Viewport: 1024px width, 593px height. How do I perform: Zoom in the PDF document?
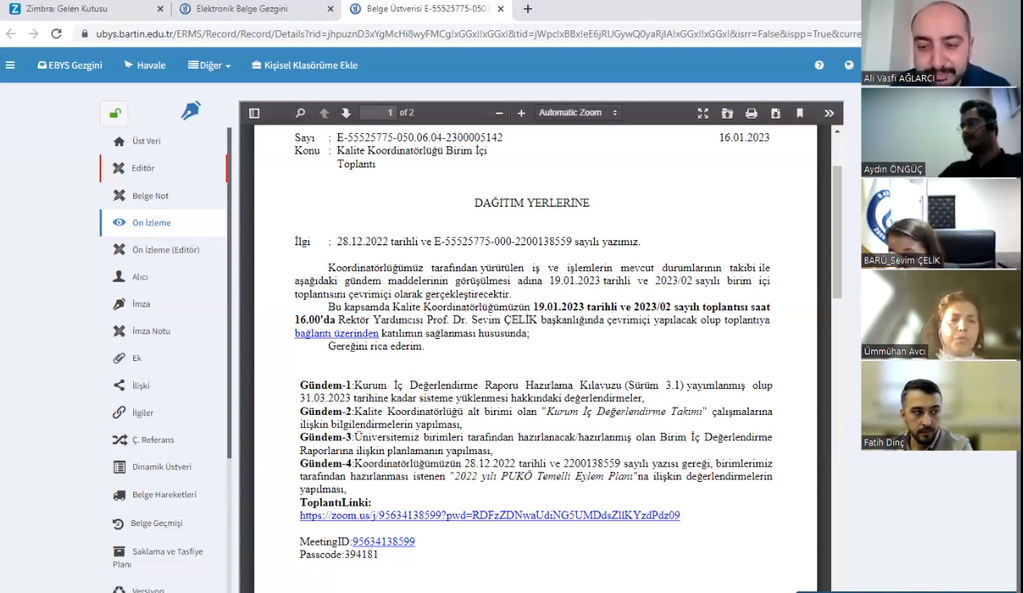521,113
